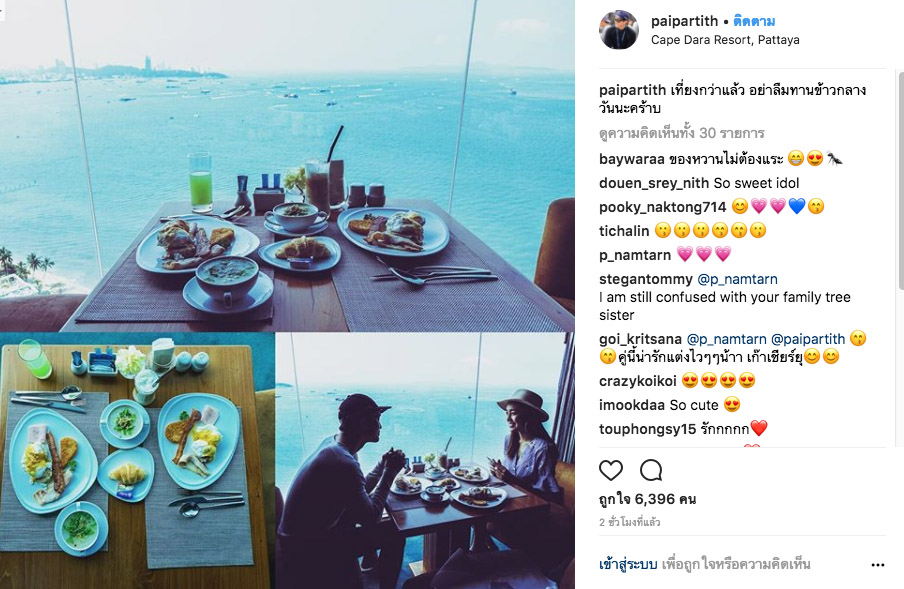The image size is (904, 589).
Task: Open the 6,396 likes count list
Action: 647,499
